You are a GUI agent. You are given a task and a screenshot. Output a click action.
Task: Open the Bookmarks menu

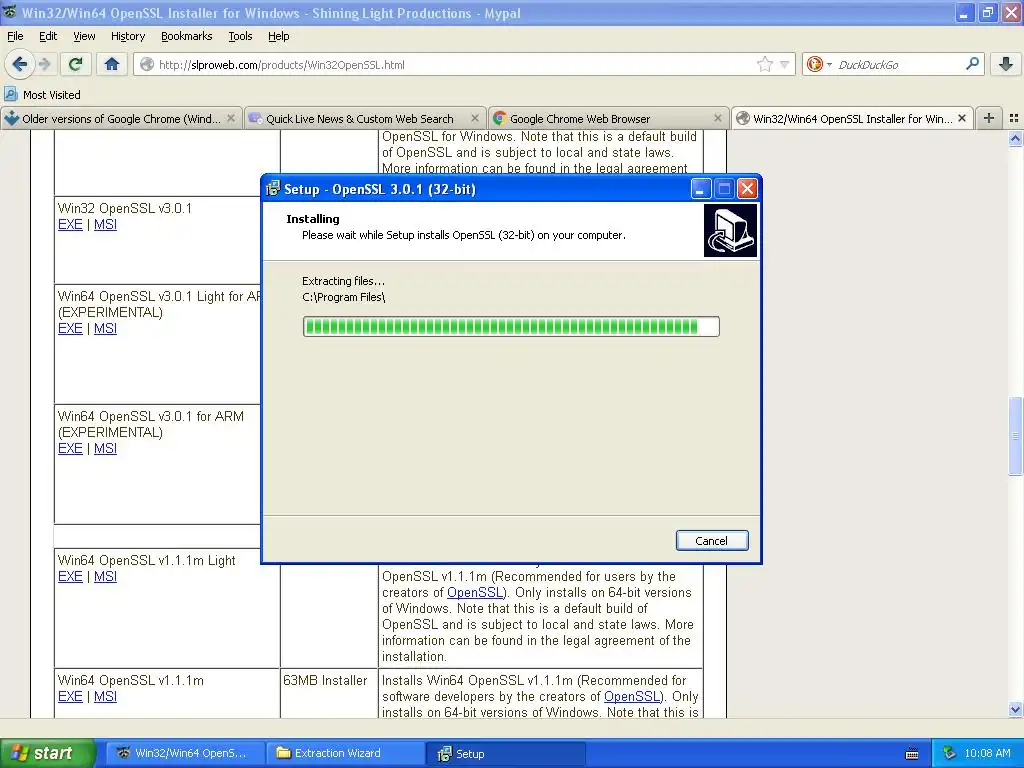(186, 36)
